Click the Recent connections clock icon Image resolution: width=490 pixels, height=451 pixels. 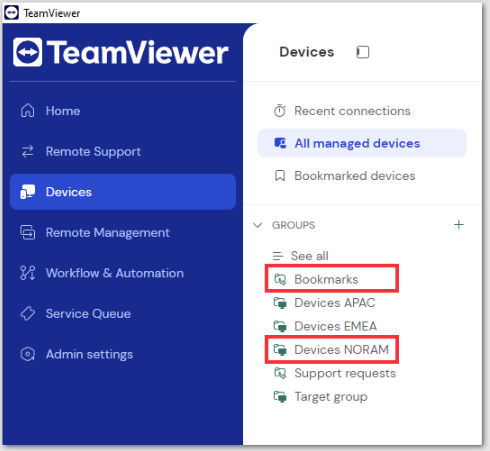coord(280,111)
